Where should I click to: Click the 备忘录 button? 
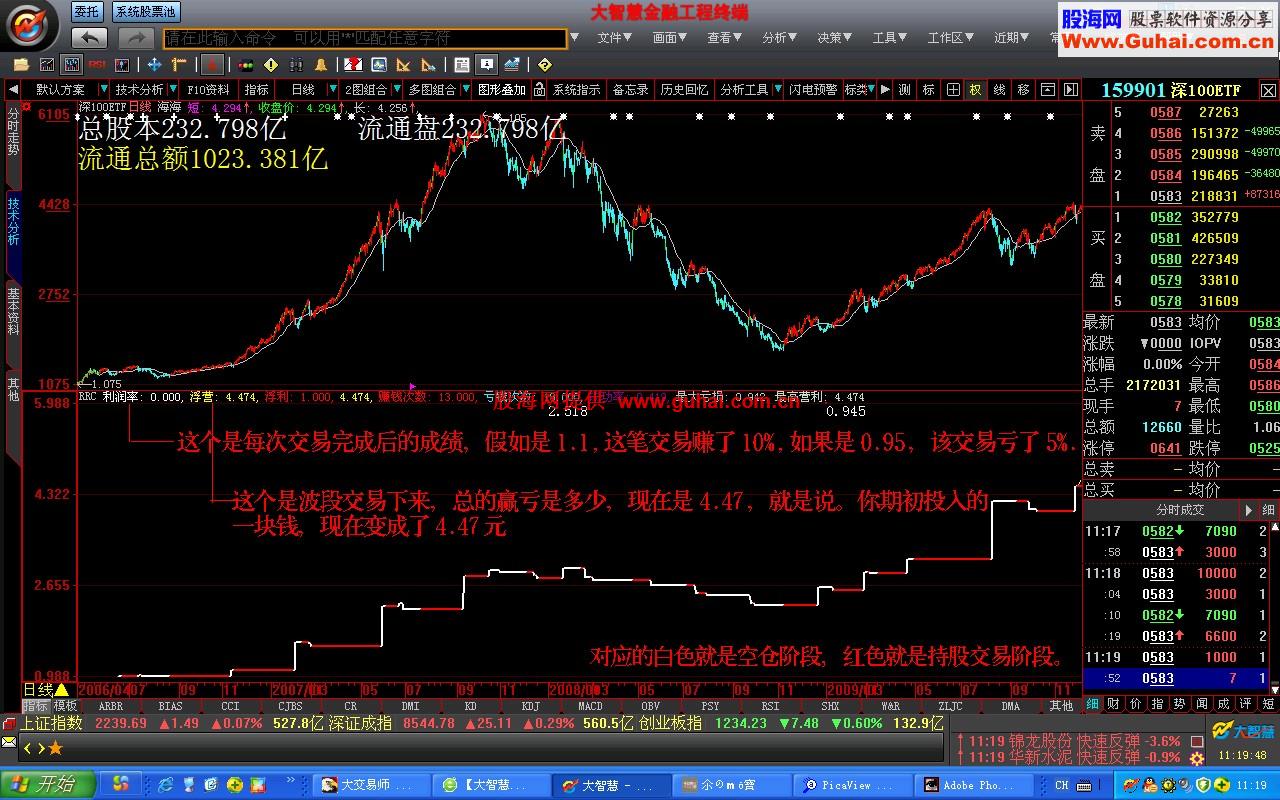tap(630, 89)
